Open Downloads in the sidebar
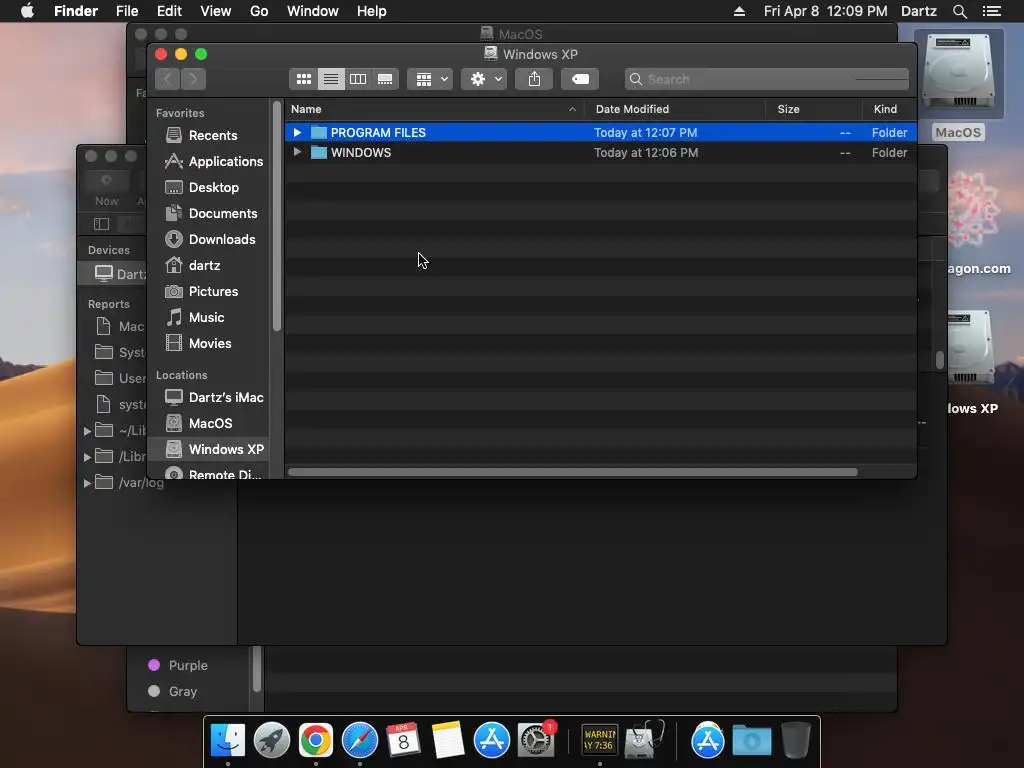Screen dimensions: 1024x768 point(209,240)
